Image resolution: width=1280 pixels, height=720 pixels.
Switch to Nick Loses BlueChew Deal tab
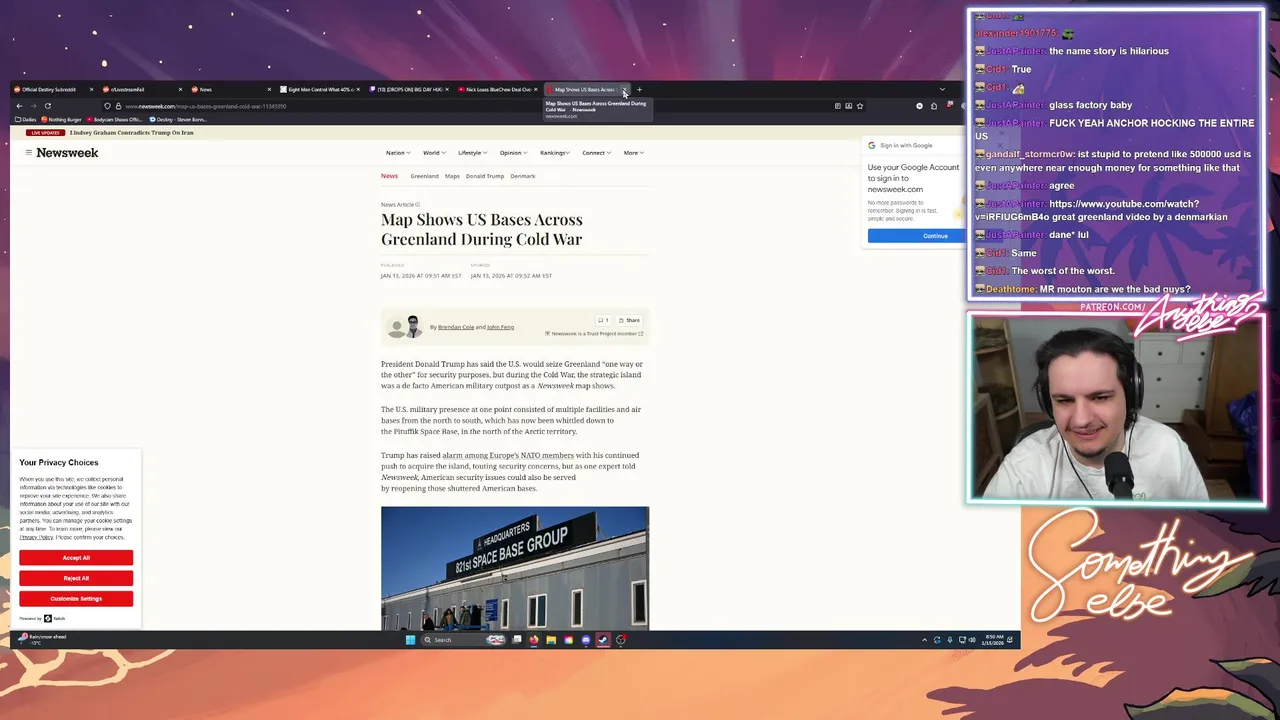coord(496,90)
